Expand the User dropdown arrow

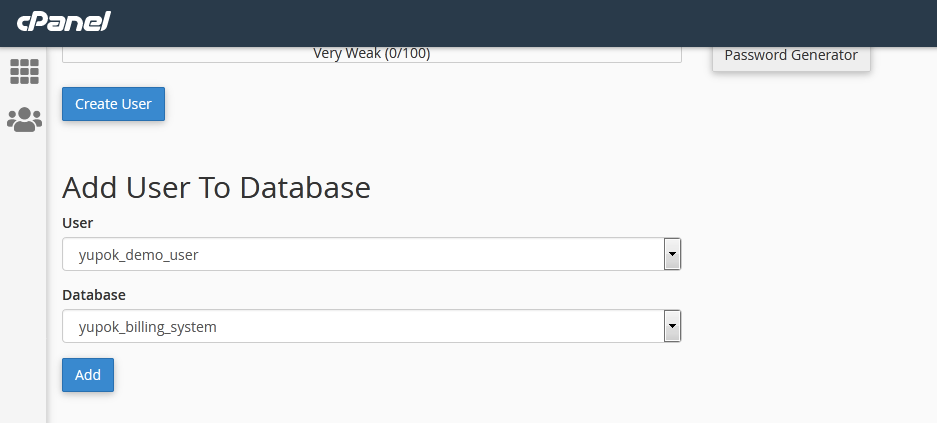point(672,255)
